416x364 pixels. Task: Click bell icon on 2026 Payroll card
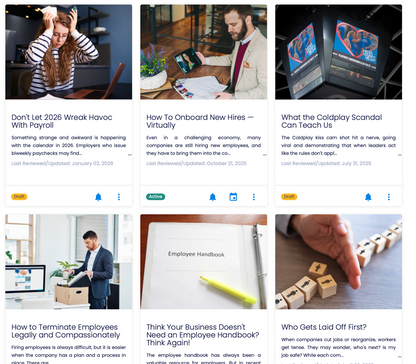click(x=98, y=197)
